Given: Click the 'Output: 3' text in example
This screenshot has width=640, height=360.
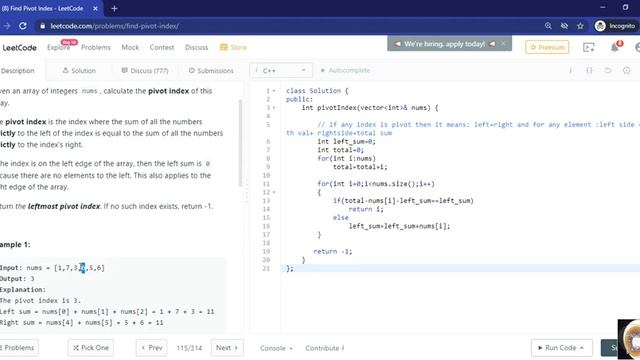Looking at the screenshot, I should 17,279.
